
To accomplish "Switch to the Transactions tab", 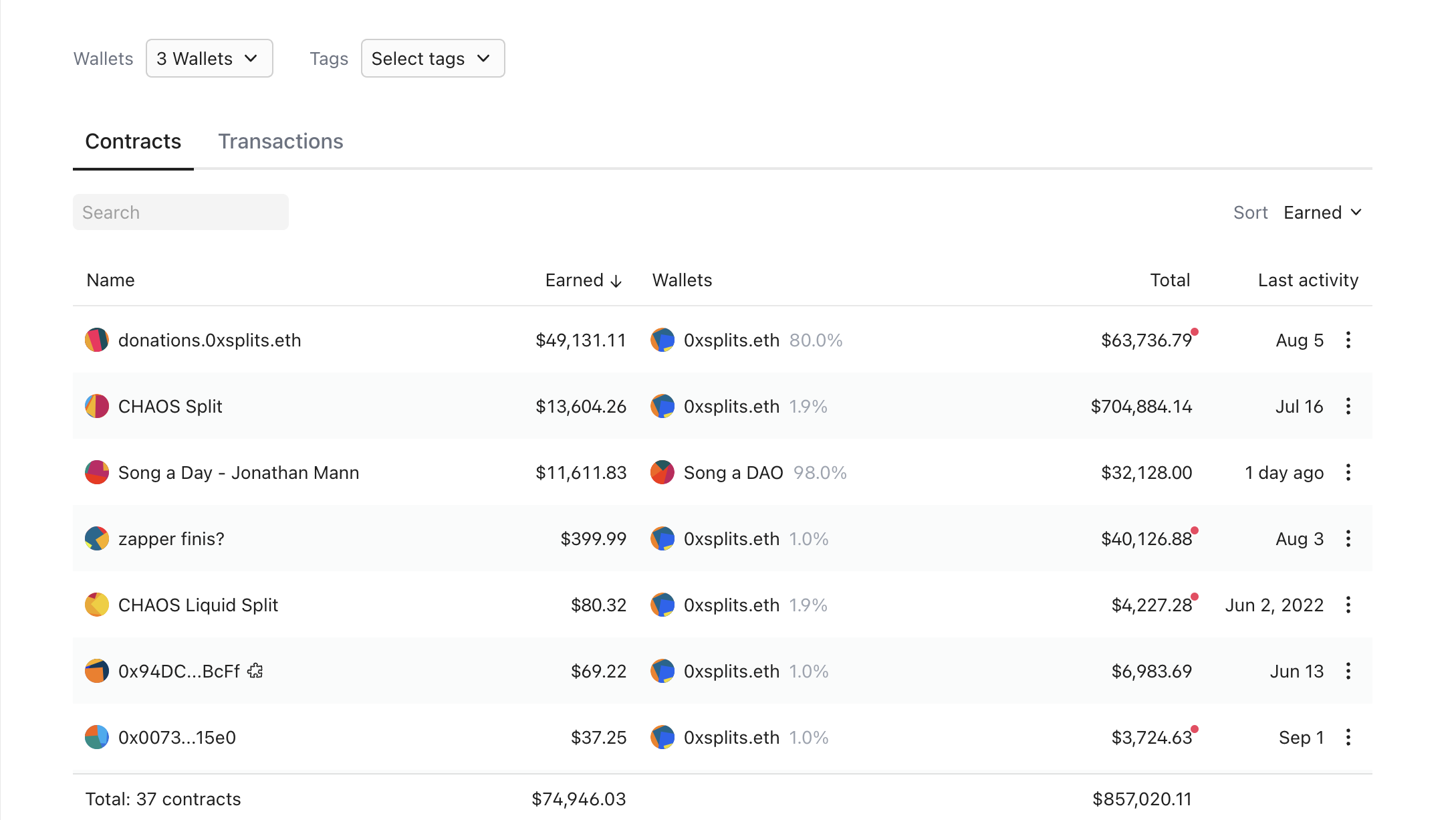I will [281, 141].
